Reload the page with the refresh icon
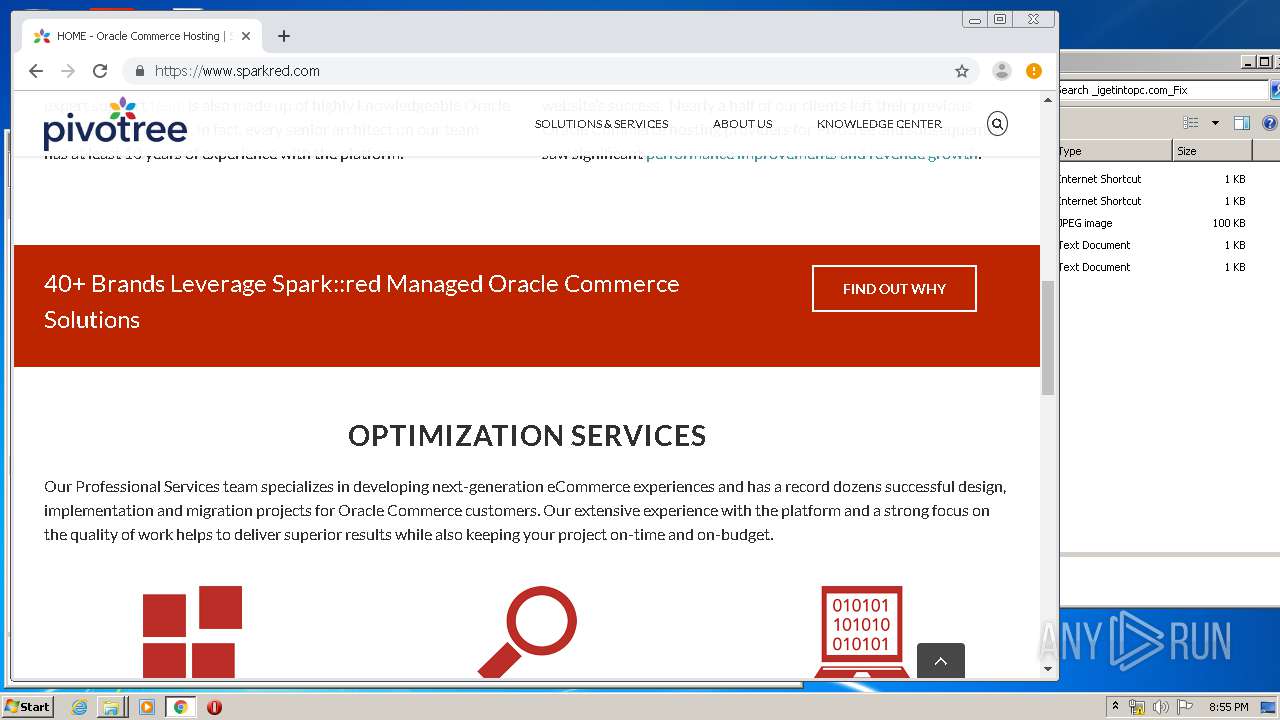The width and height of the screenshot is (1280, 720). coord(100,71)
